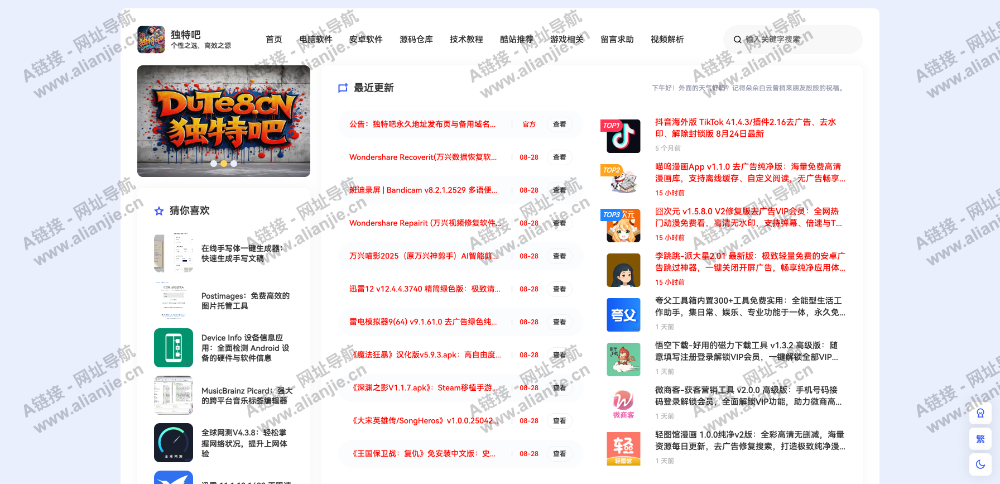Click the search magnifier icon
Viewport: 1000px width, 484px height.
coord(737,40)
